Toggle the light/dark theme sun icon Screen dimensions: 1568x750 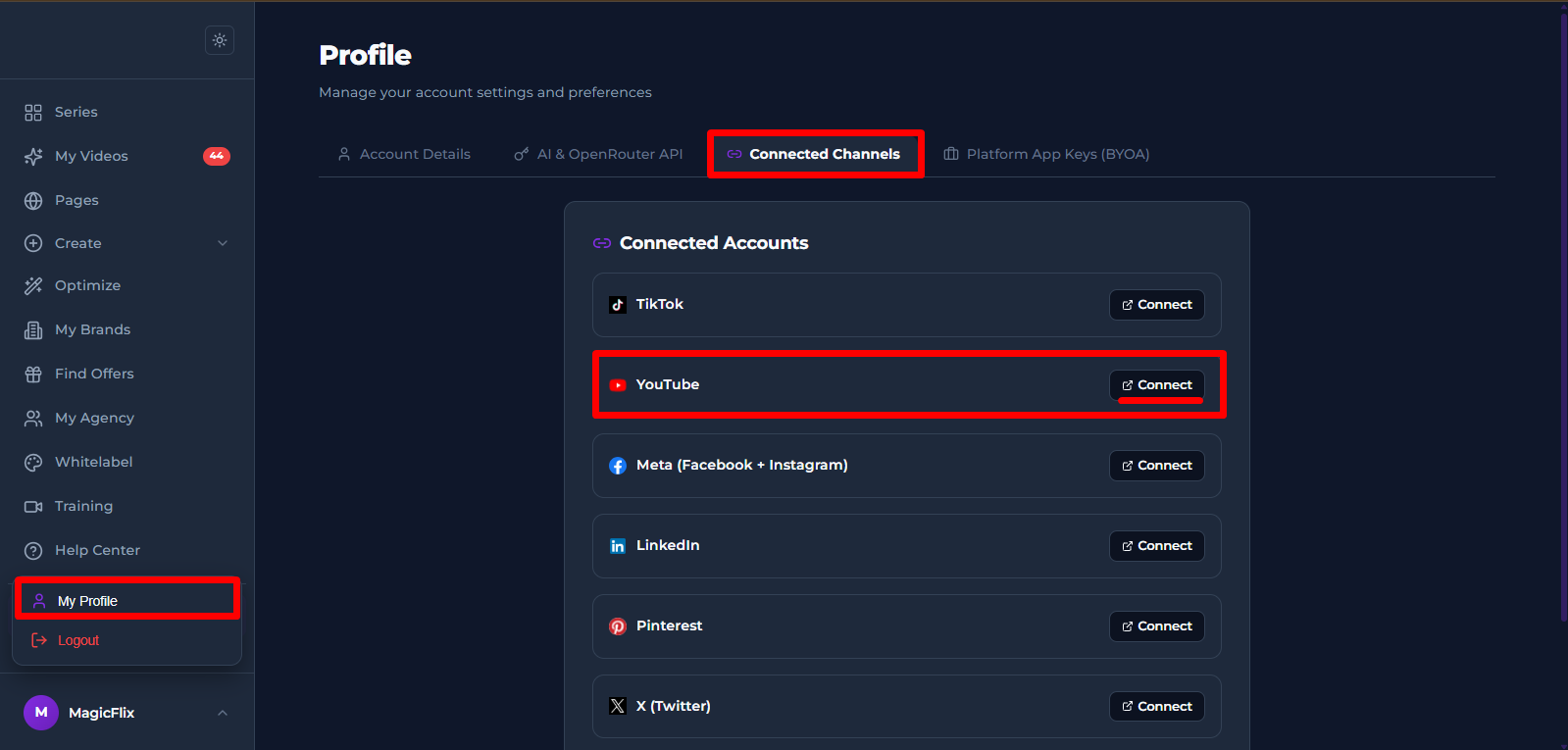tap(220, 40)
